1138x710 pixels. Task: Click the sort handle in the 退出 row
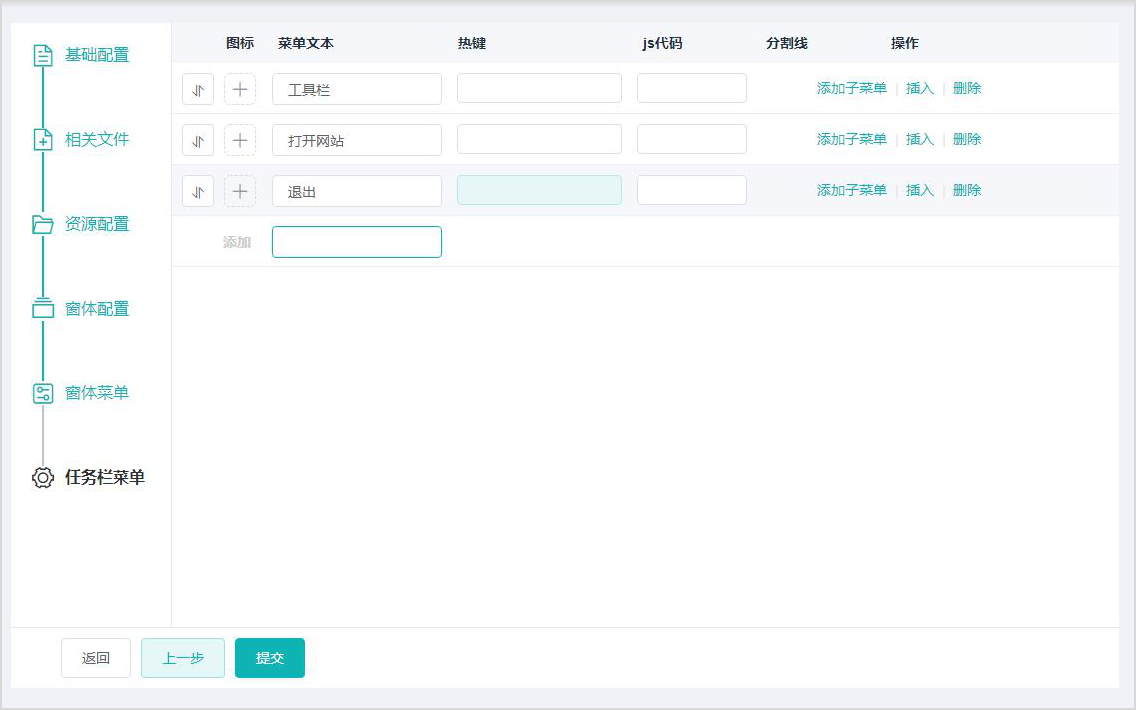coord(198,191)
